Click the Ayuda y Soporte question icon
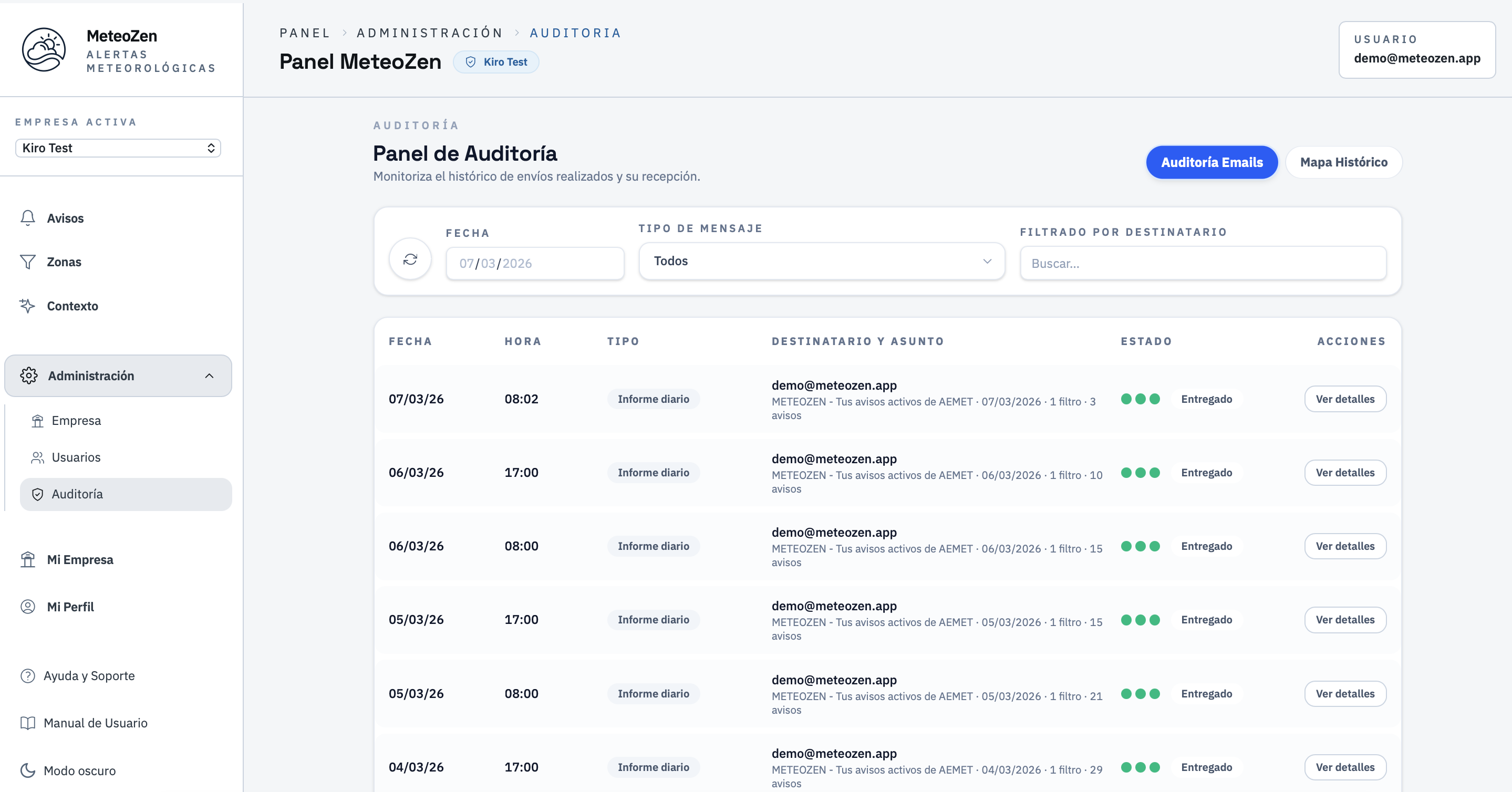Image resolution: width=1512 pixels, height=792 pixels. (28, 676)
